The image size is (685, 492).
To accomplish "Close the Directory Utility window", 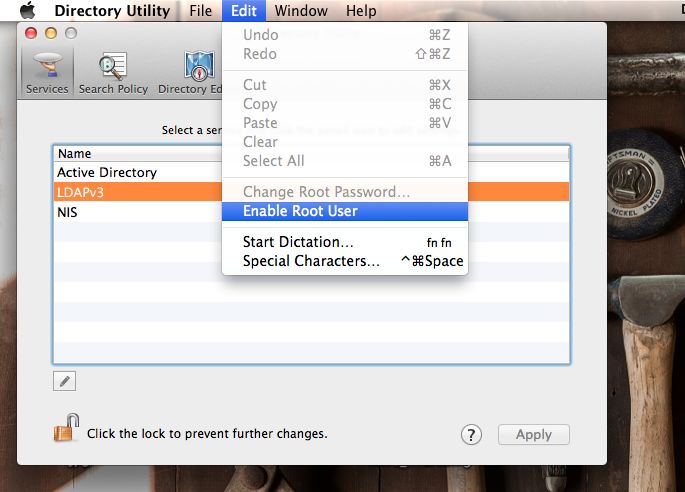I will [31, 33].
